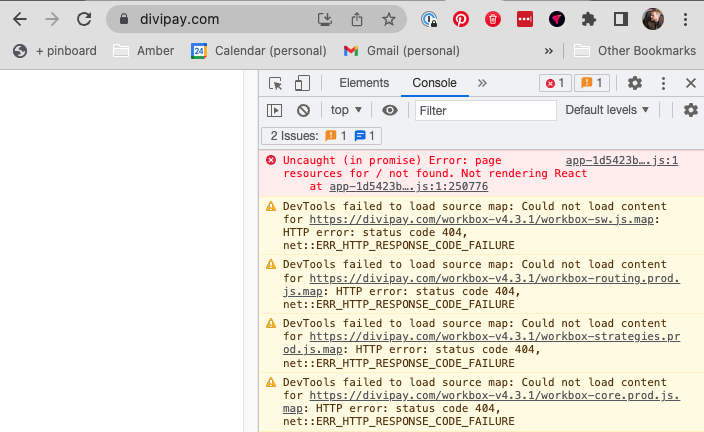Image resolution: width=704 pixels, height=432 pixels.
Task: Open the 2 Issues button
Action: pyautogui.click(x=321, y=136)
